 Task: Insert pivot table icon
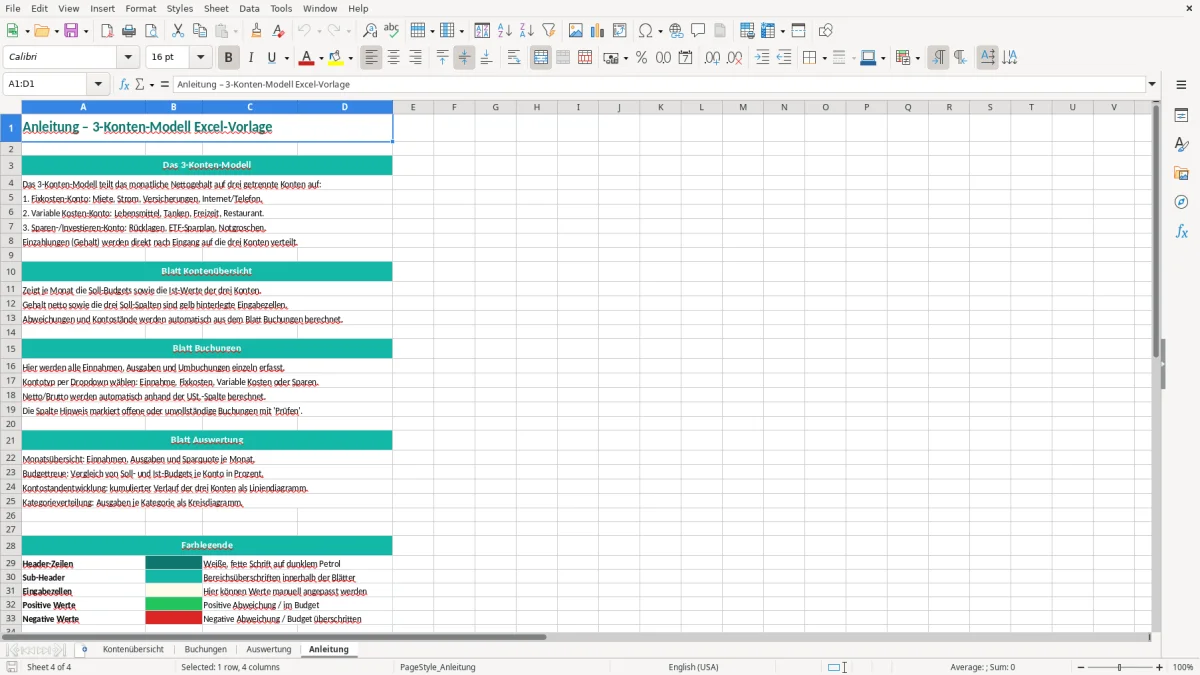point(620,31)
